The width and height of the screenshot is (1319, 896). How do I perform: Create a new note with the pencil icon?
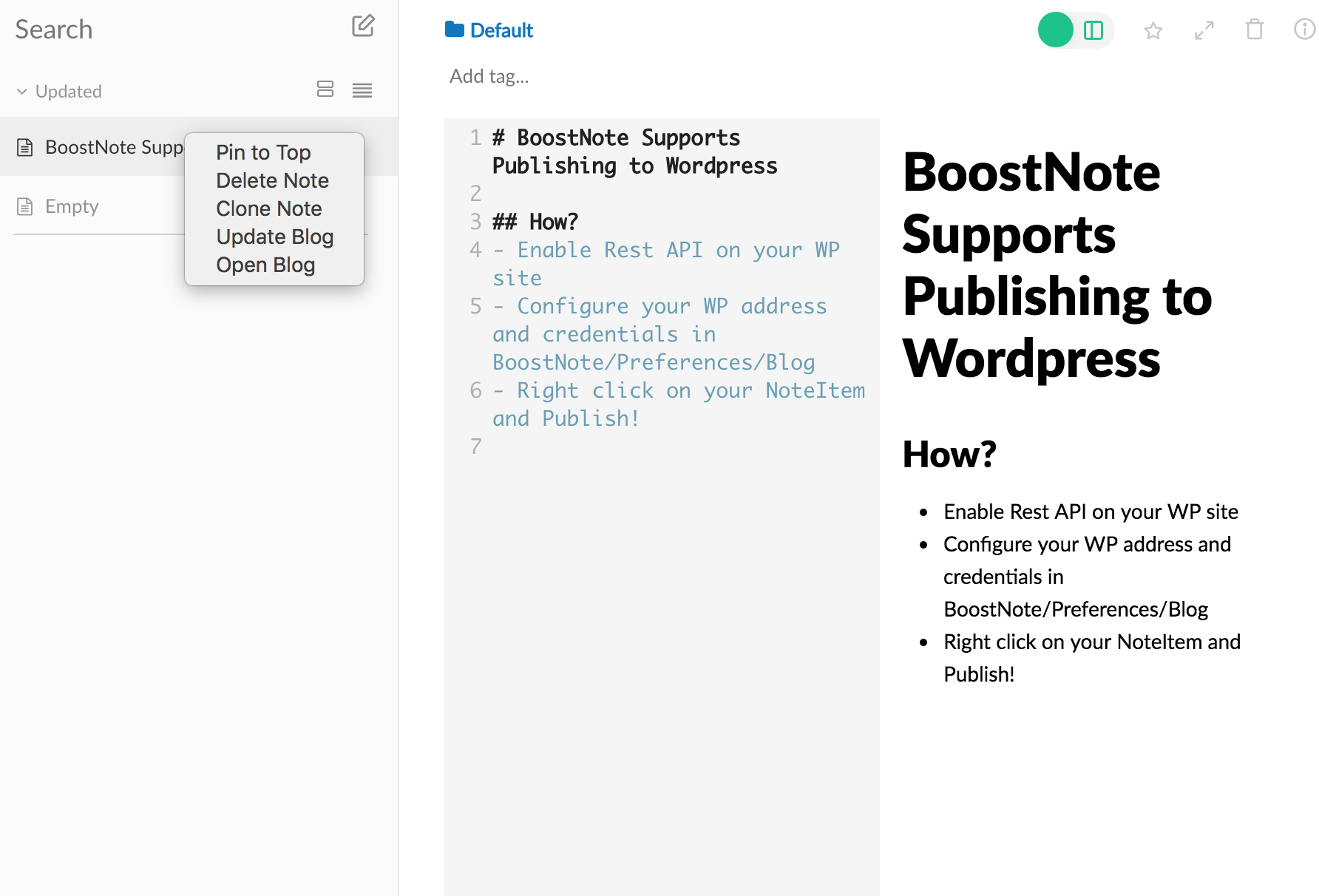[363, 26]
